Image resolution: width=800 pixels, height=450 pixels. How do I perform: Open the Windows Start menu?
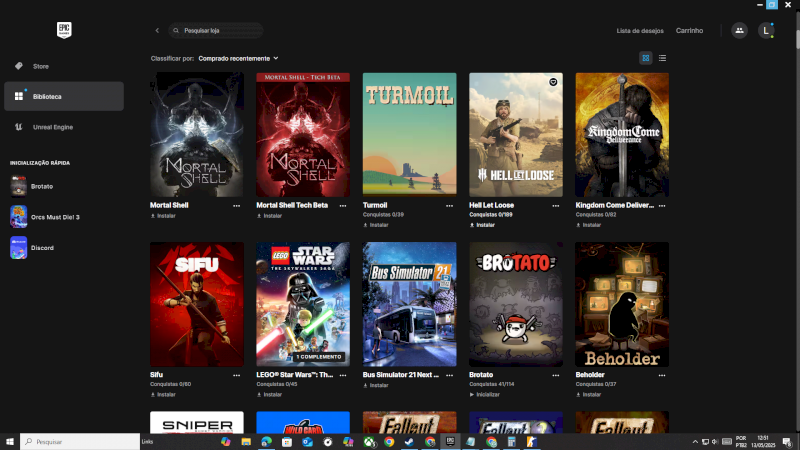click(x=10, y=441)
